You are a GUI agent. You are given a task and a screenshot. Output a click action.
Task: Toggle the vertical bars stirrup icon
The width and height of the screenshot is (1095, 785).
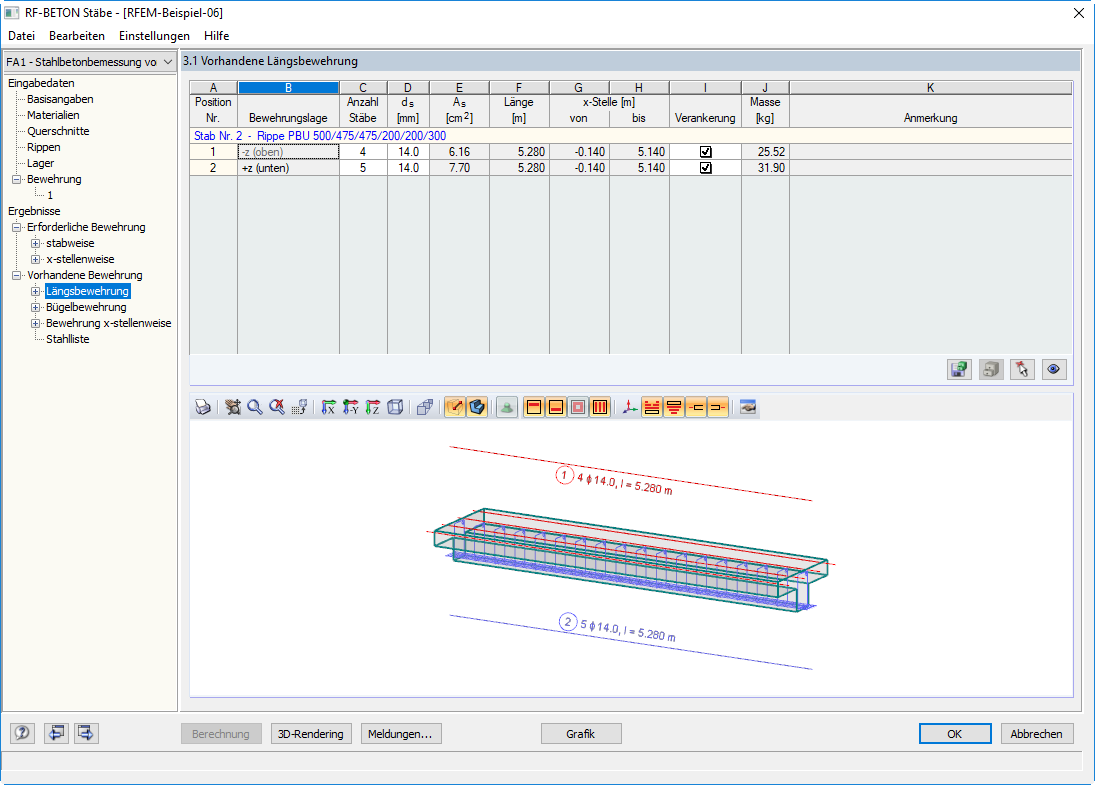600,407
